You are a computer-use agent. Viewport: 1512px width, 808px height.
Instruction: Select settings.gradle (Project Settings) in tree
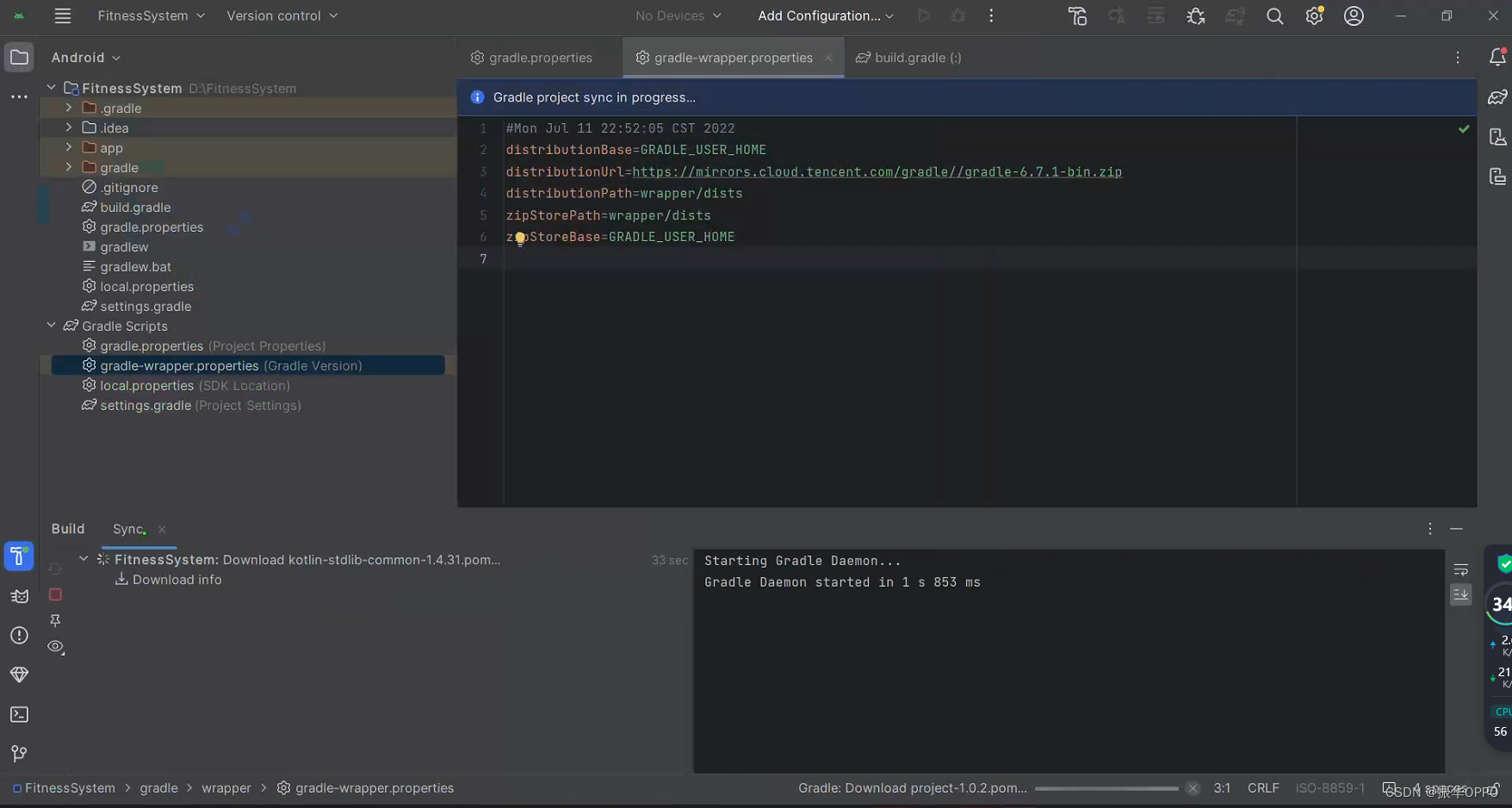pos(192,405)
